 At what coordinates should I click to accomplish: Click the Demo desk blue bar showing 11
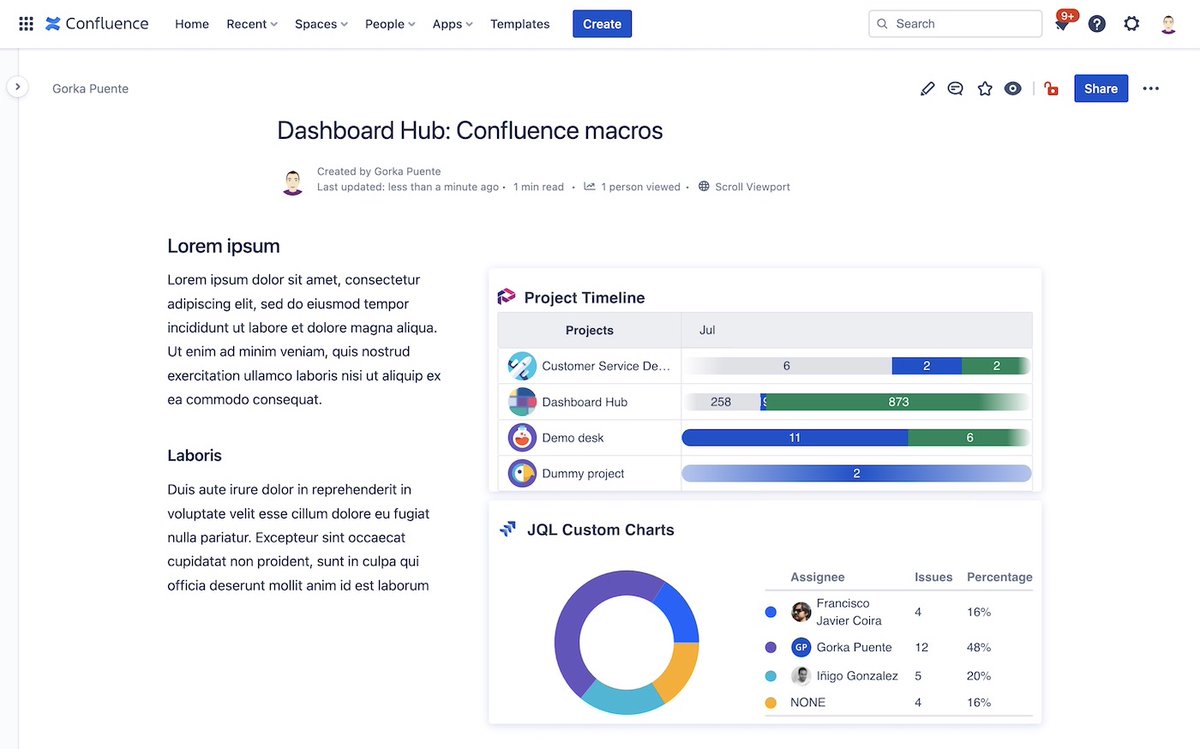point(795,438)
